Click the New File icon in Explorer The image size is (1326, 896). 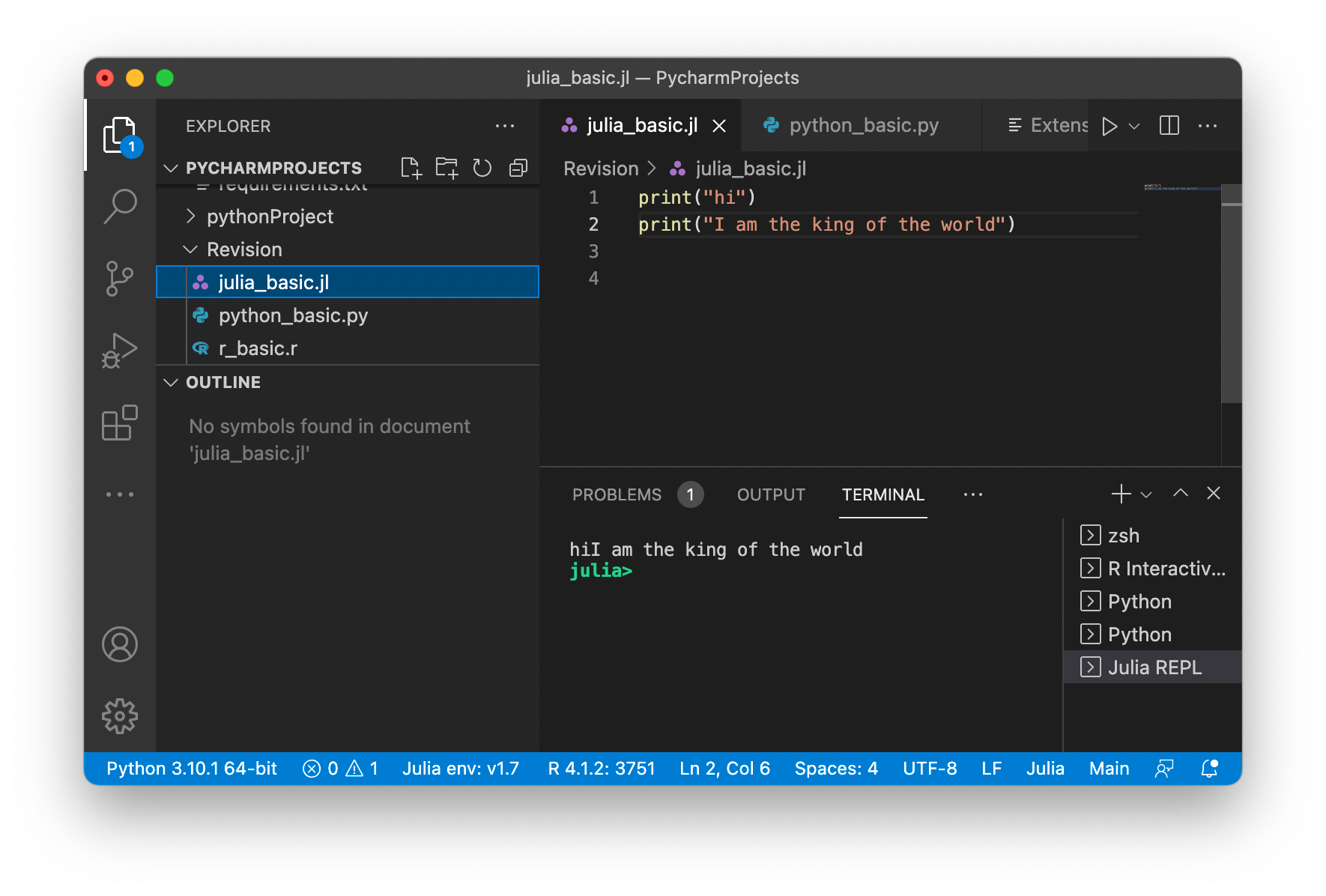click(411, 168)
